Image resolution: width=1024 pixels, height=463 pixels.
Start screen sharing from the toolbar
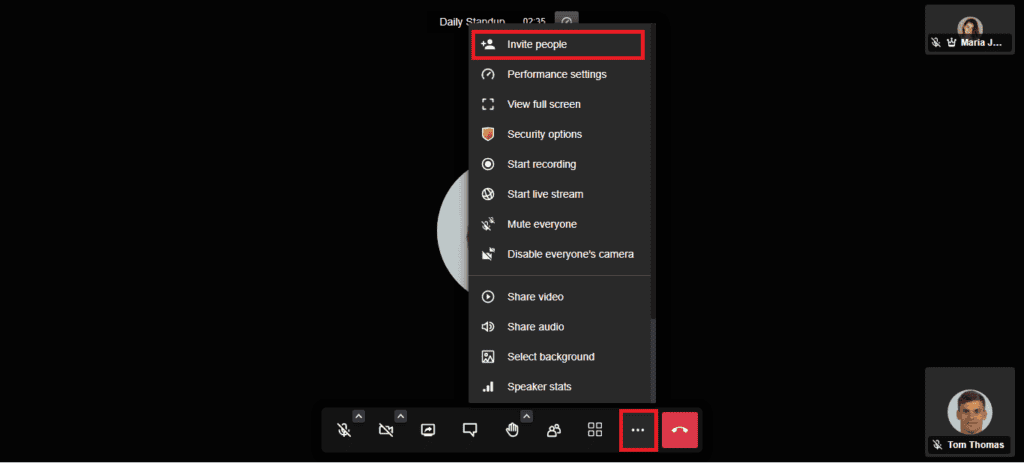point(428,430)
